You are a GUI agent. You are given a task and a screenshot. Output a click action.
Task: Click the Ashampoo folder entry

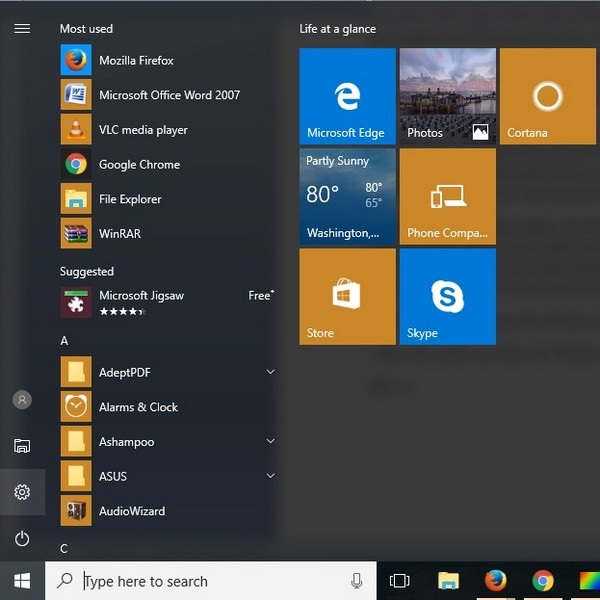pos(168,441)
